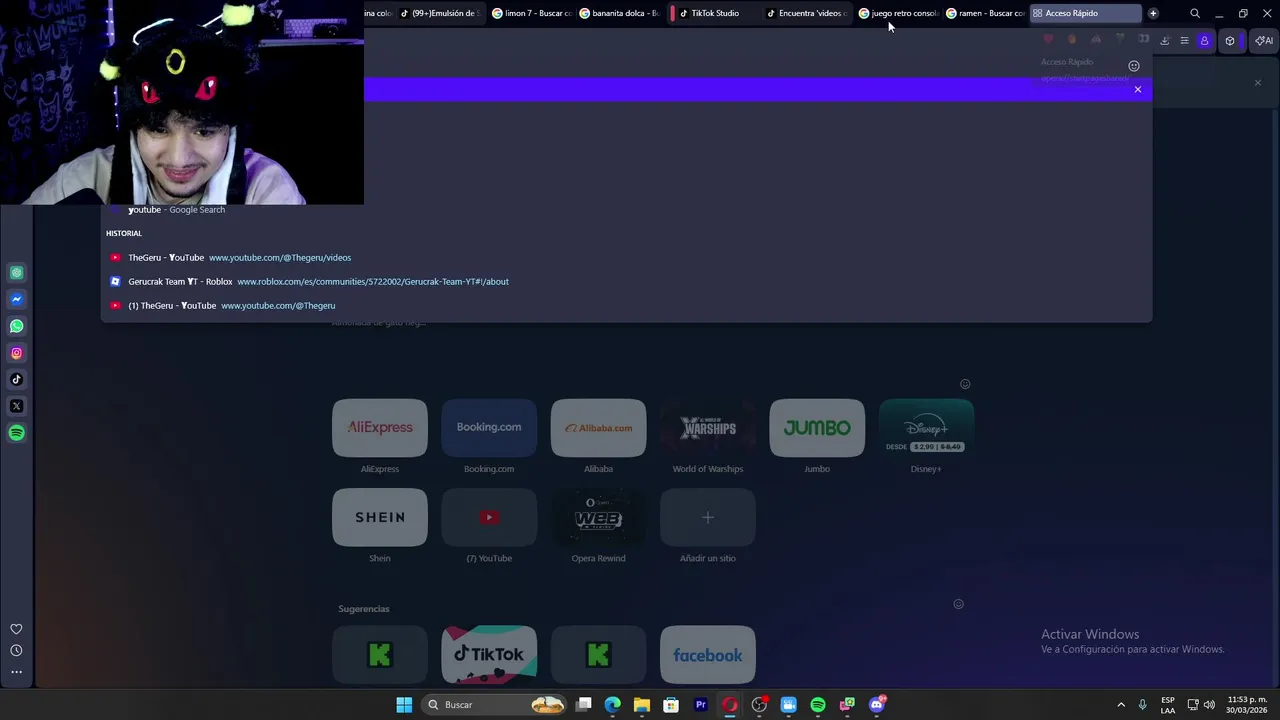This screenshot has width=1280, height=720.
Task: Open the volume control in tray
Action: (x=1209, y=705)
